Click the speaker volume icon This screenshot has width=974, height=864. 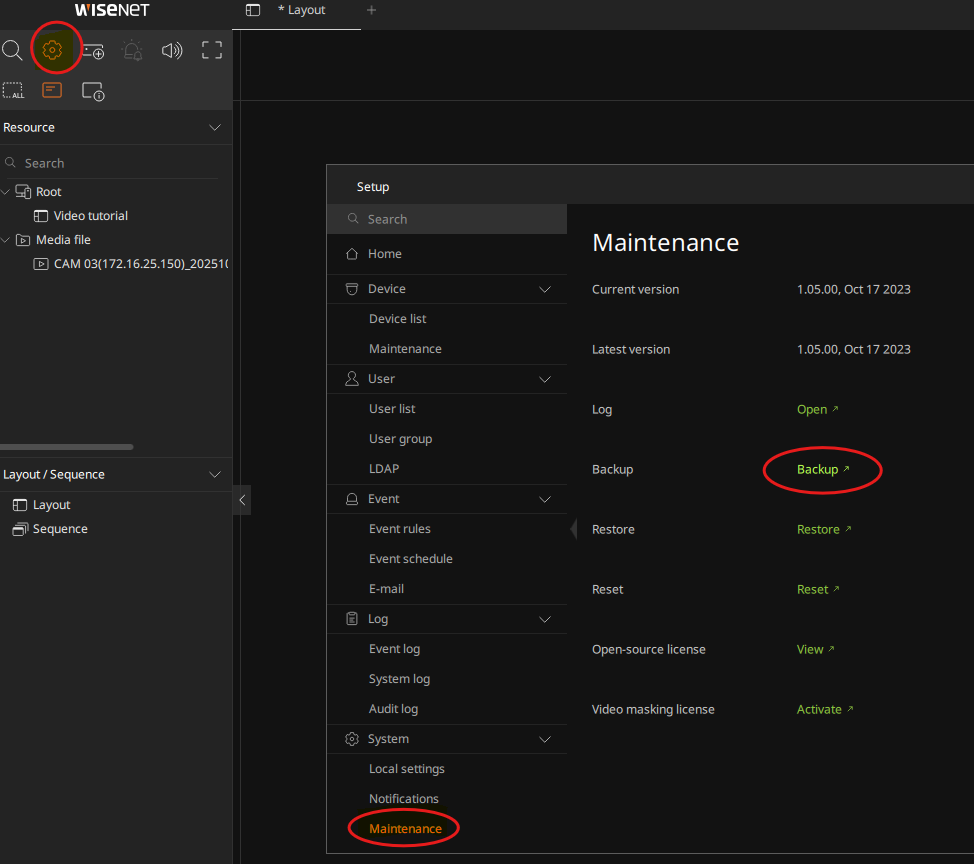click(172, 51)
